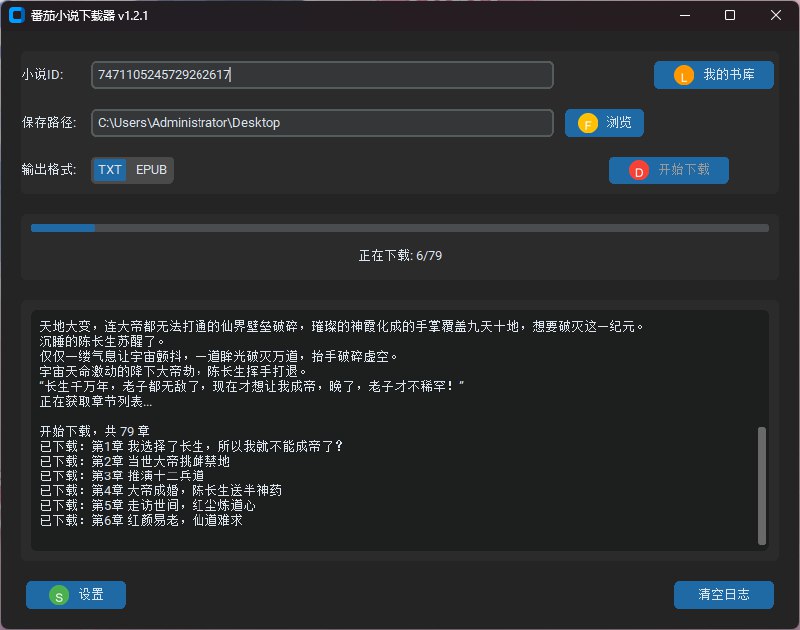This screenshot has width=800, height=630.
Task: Click the green S icon on 设置
Action: pos(59,595)
